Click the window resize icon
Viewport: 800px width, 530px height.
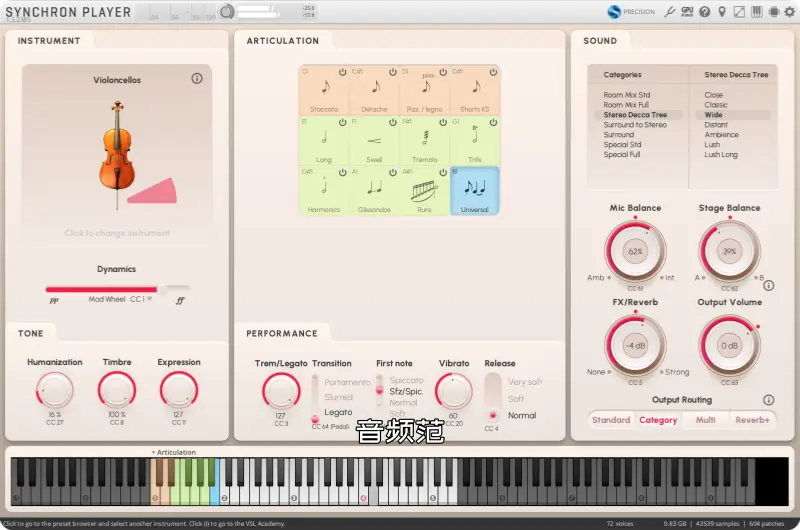[x=739, y=12]
